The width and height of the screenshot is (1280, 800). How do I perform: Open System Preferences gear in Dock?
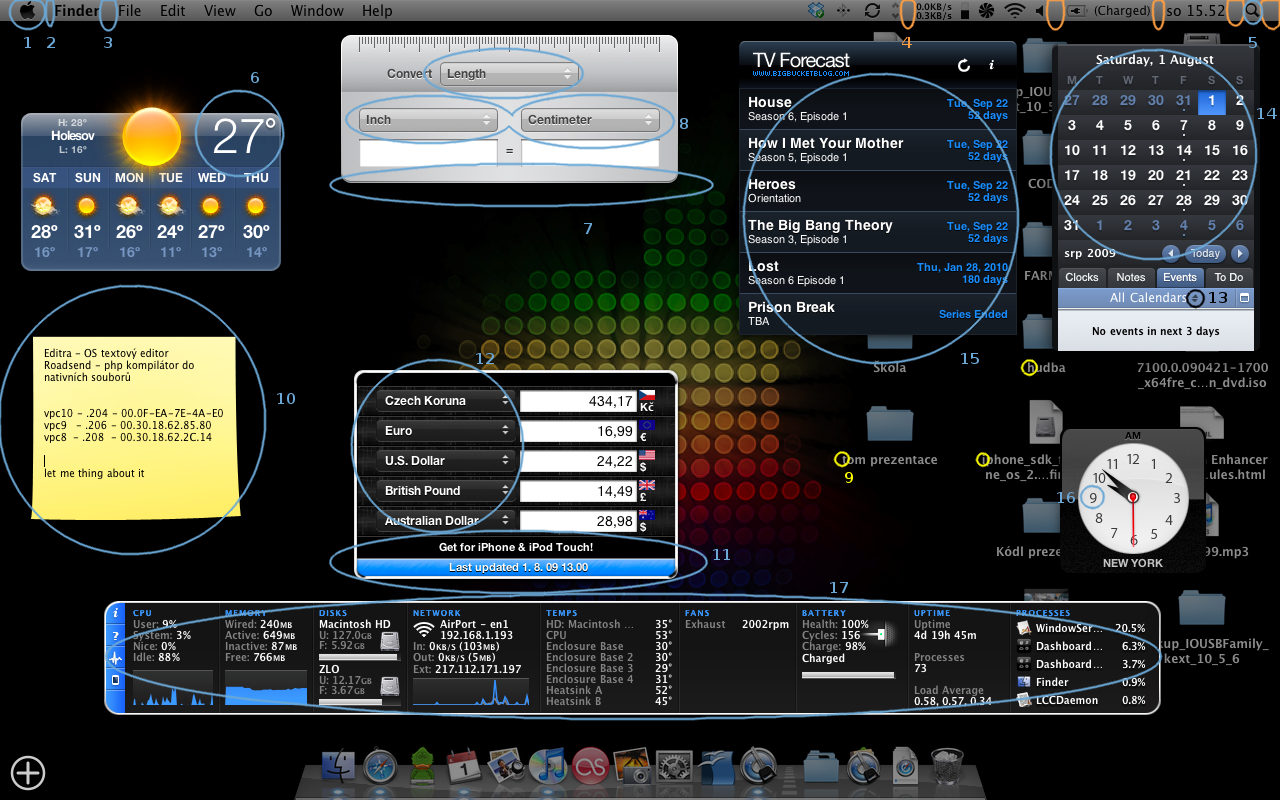(x=675, y=766)
